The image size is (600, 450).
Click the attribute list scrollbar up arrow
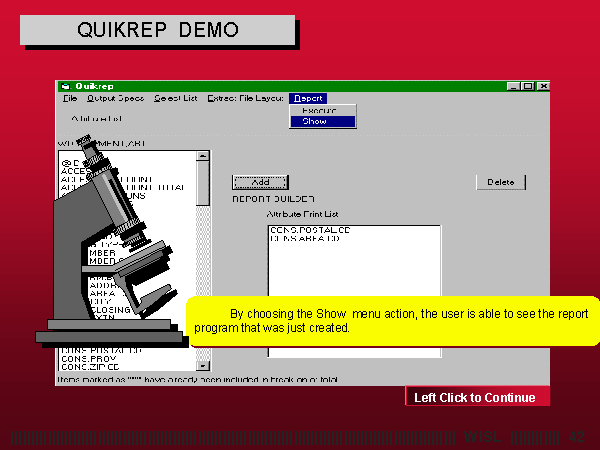pyautogui.click(x=204, y=157)
